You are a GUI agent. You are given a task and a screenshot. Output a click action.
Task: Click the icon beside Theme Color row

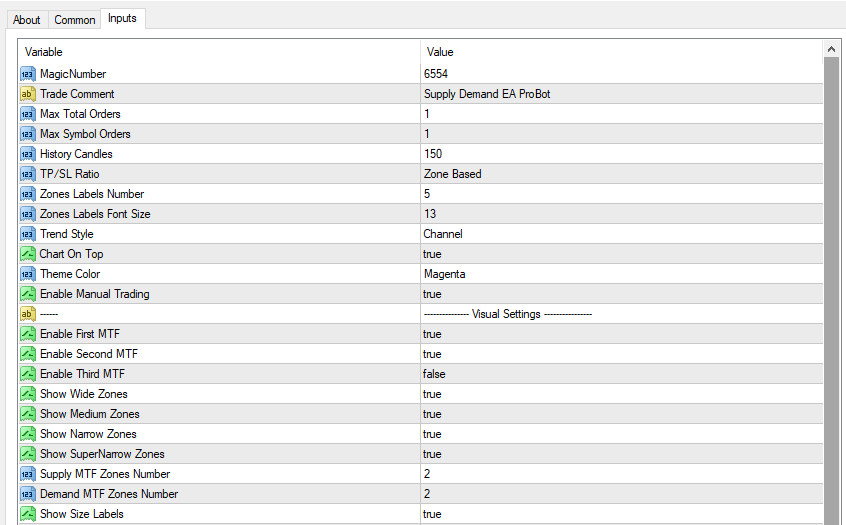28,274
